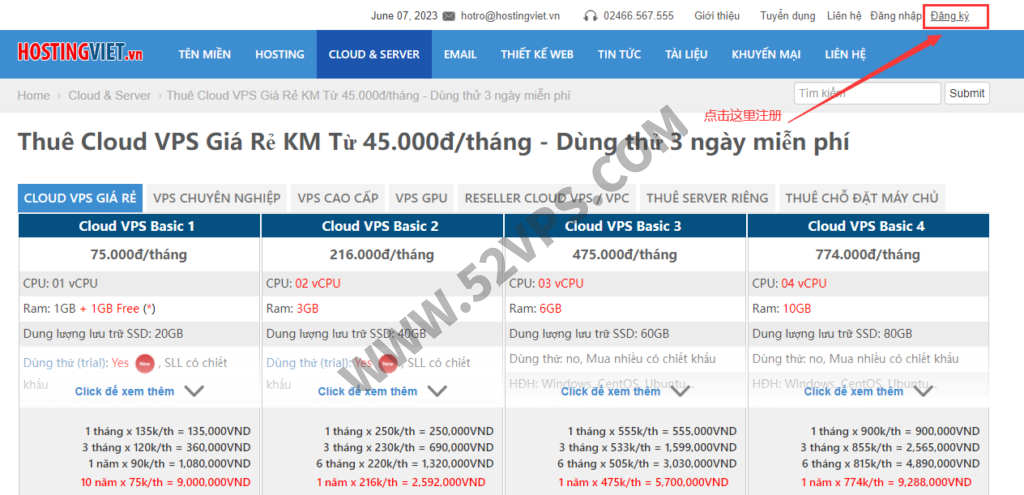1024x495 pixels.
Task: Switch to RESELLER CLOUD VPS / VPC tab
Action: (x=547, y=198)
